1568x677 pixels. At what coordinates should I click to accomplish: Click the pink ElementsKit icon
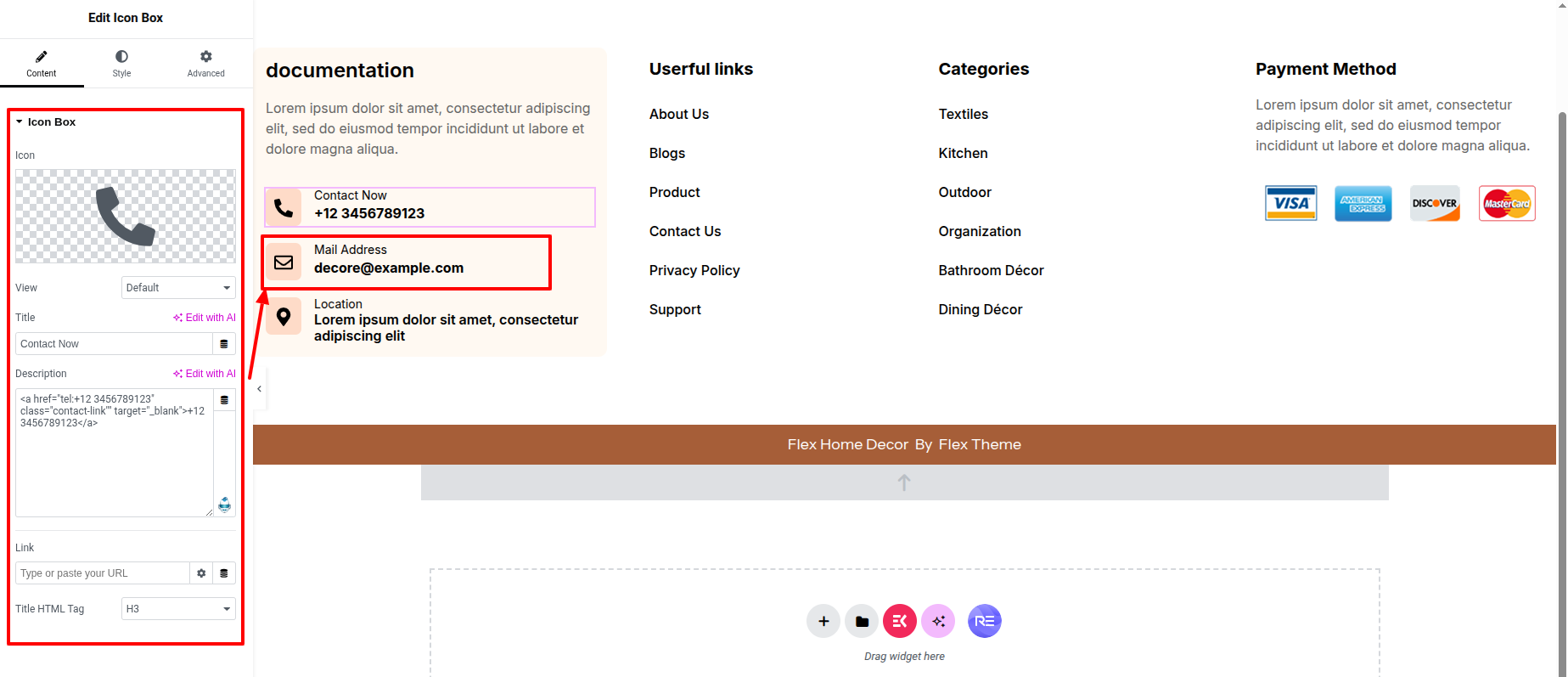click(900, 621)
